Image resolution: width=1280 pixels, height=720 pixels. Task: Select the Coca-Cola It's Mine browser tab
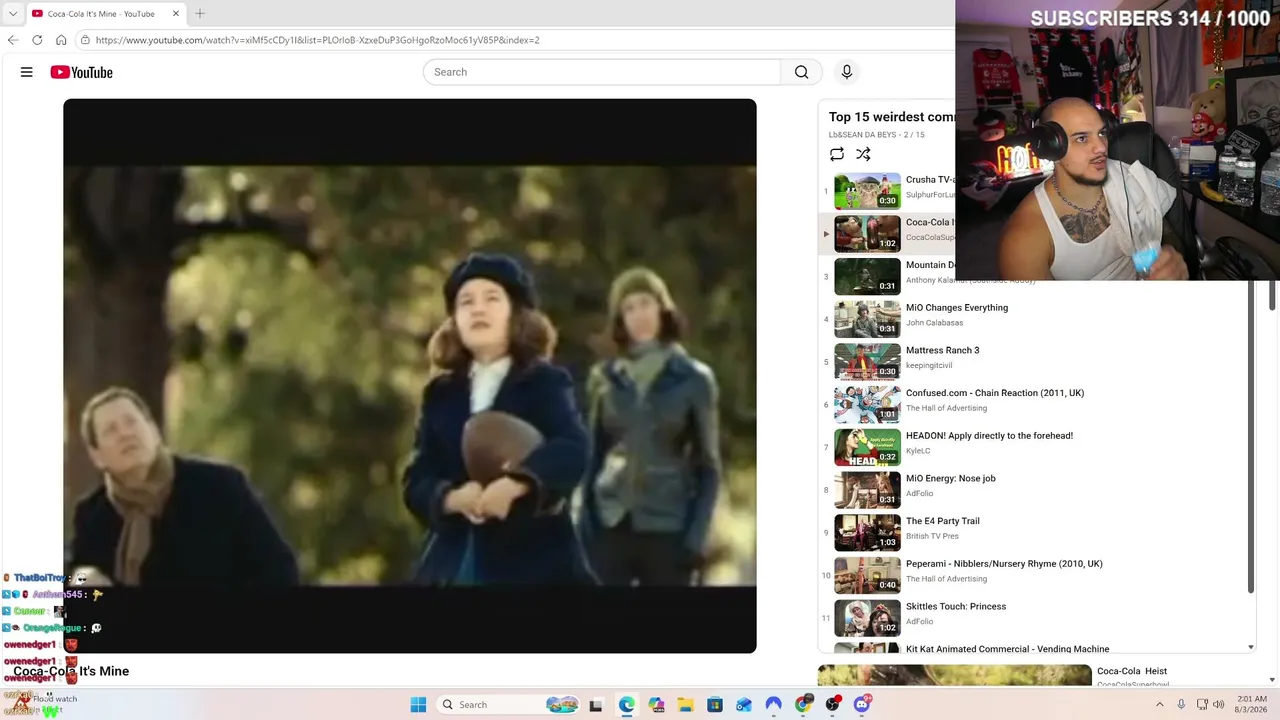[105, 14]
